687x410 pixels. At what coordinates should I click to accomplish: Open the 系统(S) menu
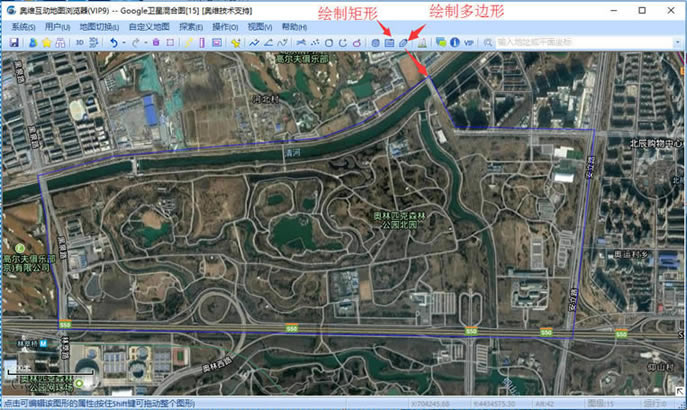(23, 27)
